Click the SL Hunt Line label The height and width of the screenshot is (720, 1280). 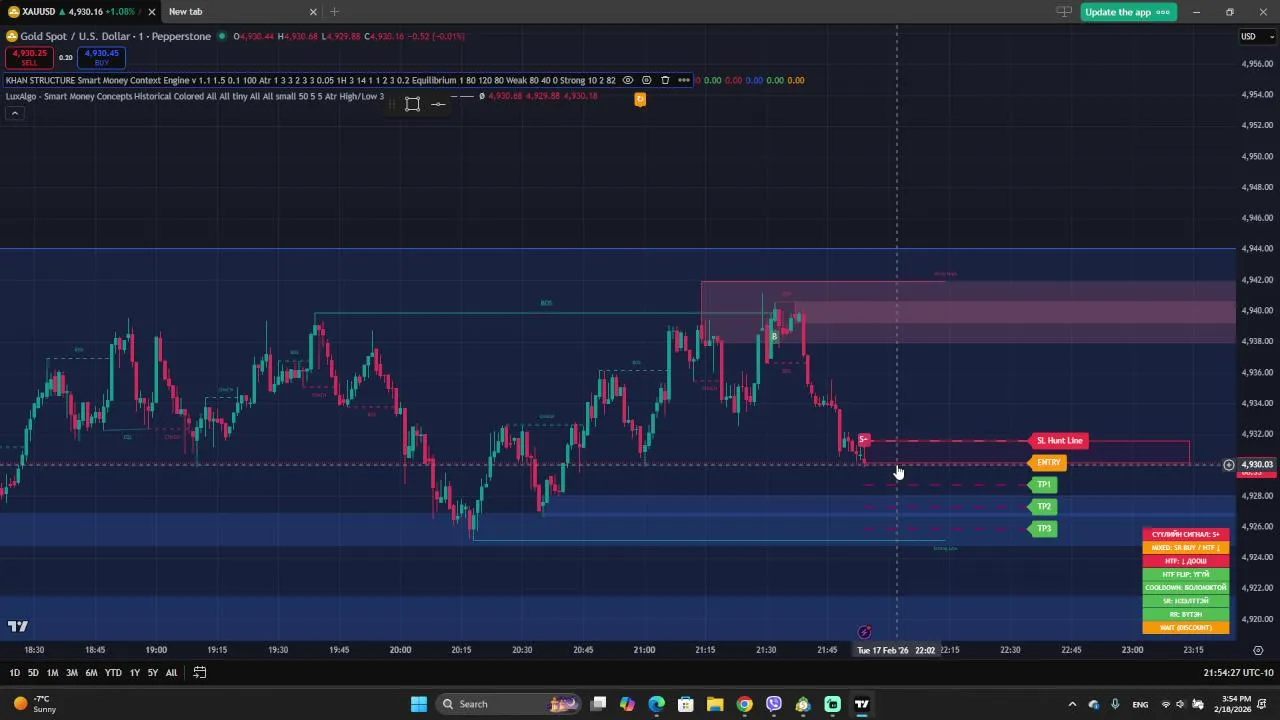click(1059, 441)
